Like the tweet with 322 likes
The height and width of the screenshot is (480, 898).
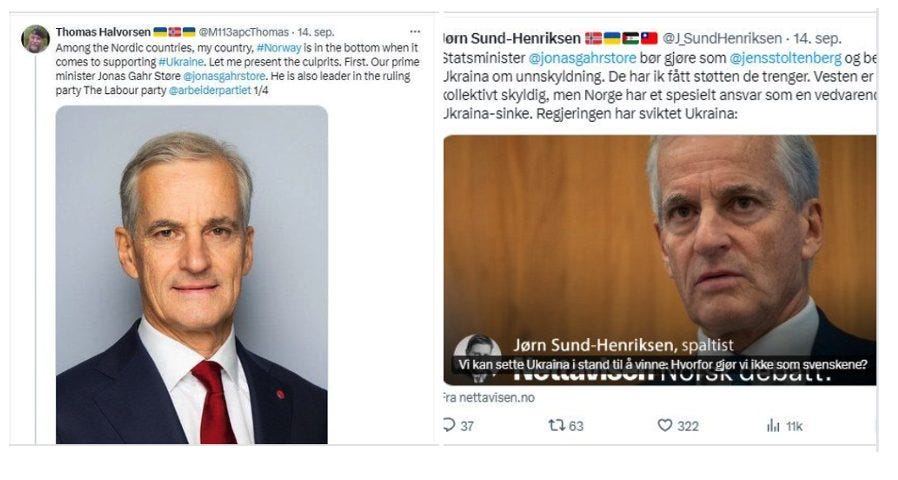664,426
